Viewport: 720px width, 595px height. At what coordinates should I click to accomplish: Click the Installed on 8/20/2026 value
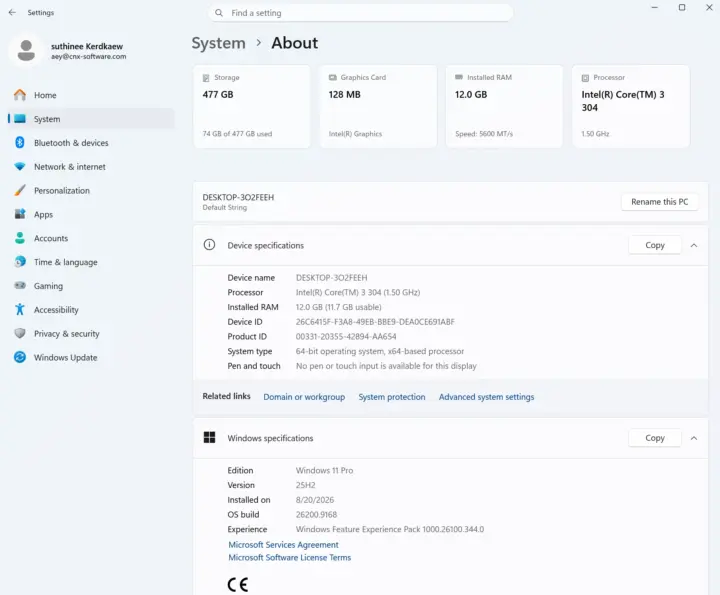point(315,500)
